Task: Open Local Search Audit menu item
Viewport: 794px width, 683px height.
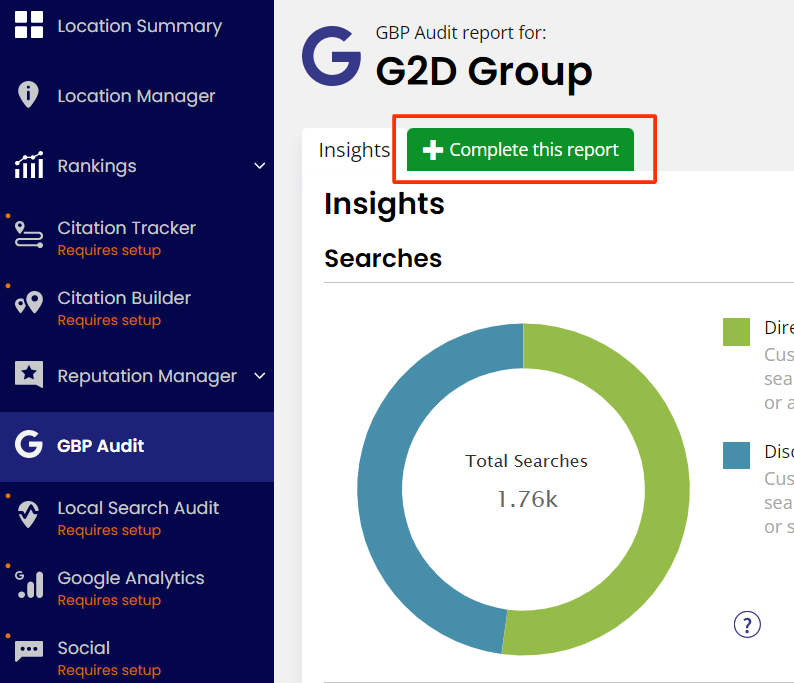Action: 137,516
